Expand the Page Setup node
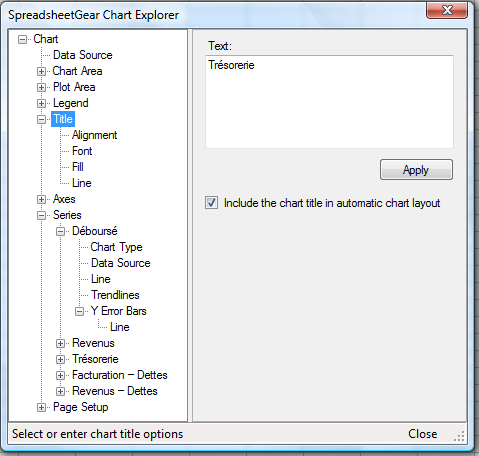The image size is (479, 456). tap(41, 407)
